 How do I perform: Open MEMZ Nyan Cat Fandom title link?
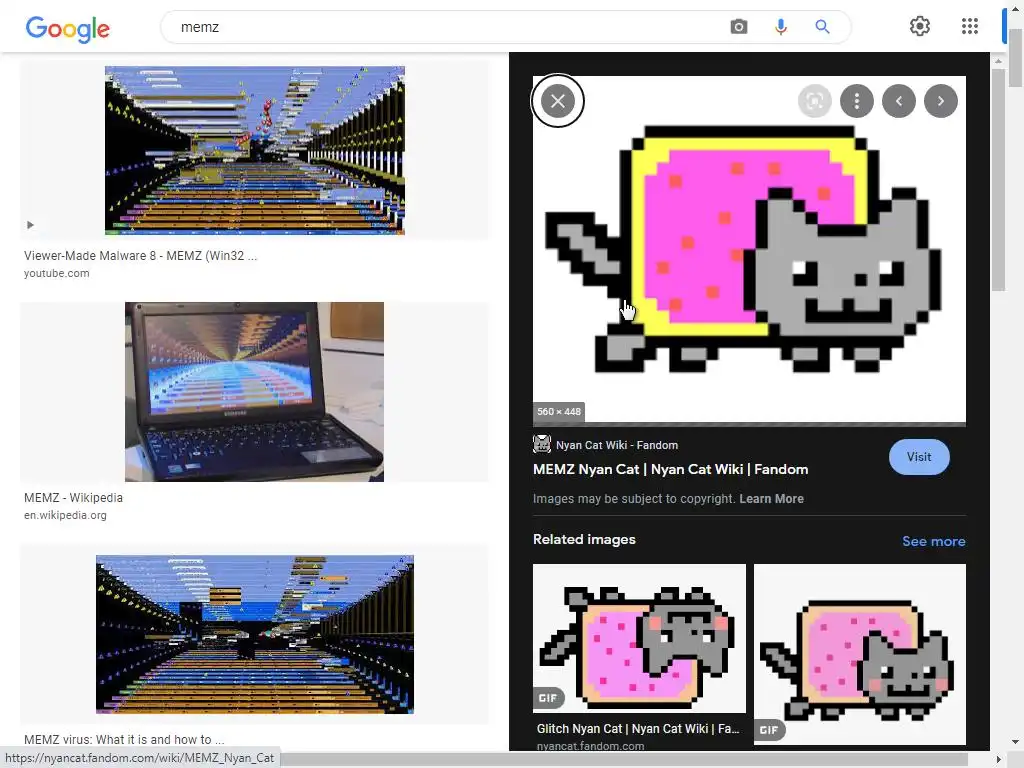[x=670, y=470]
